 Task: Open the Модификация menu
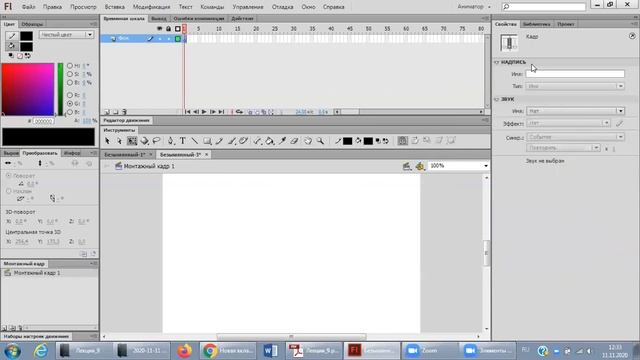pyautogui.click(x=151, y=7)
